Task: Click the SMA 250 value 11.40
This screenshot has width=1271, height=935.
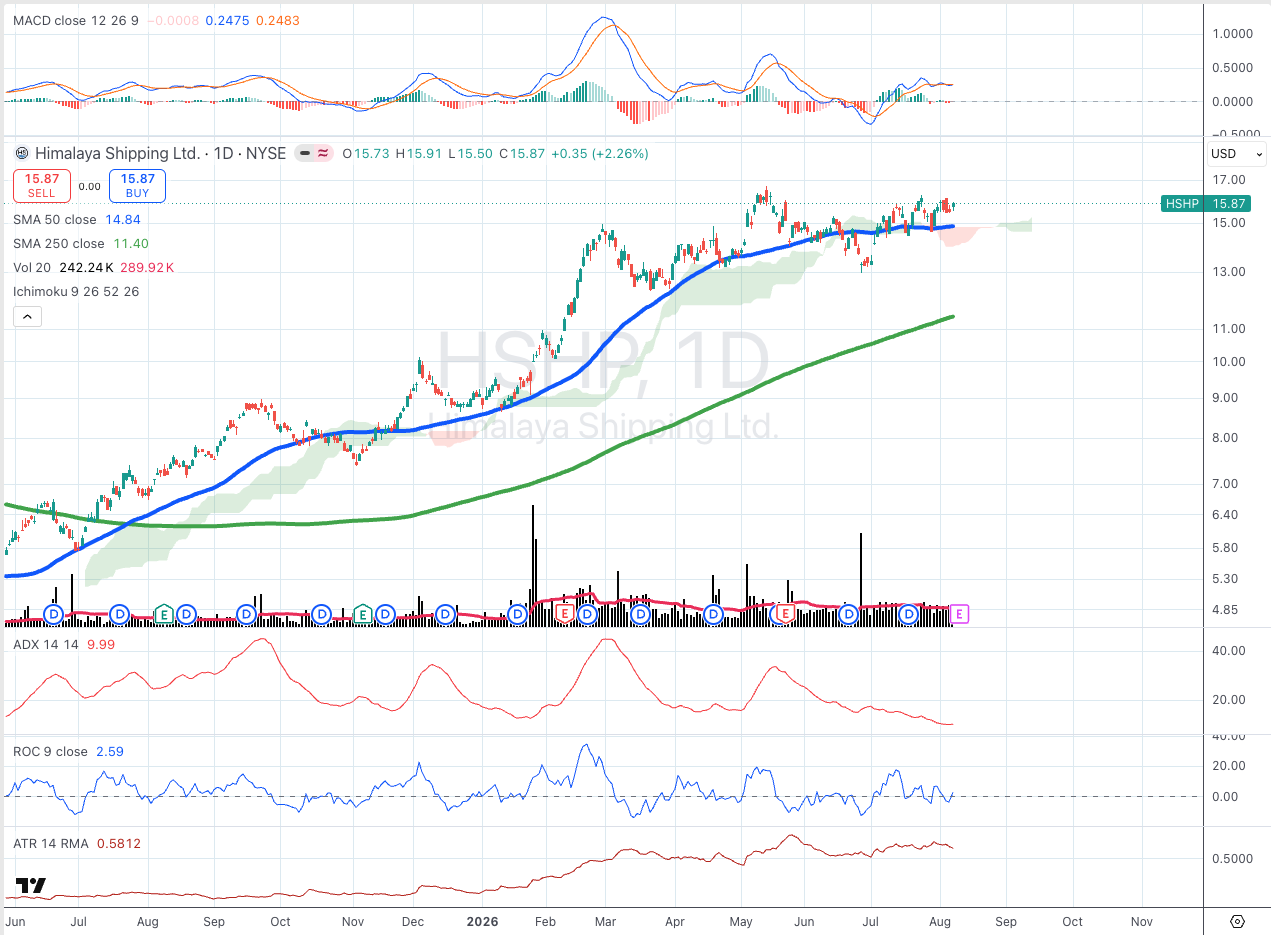Action: point(129,243)
